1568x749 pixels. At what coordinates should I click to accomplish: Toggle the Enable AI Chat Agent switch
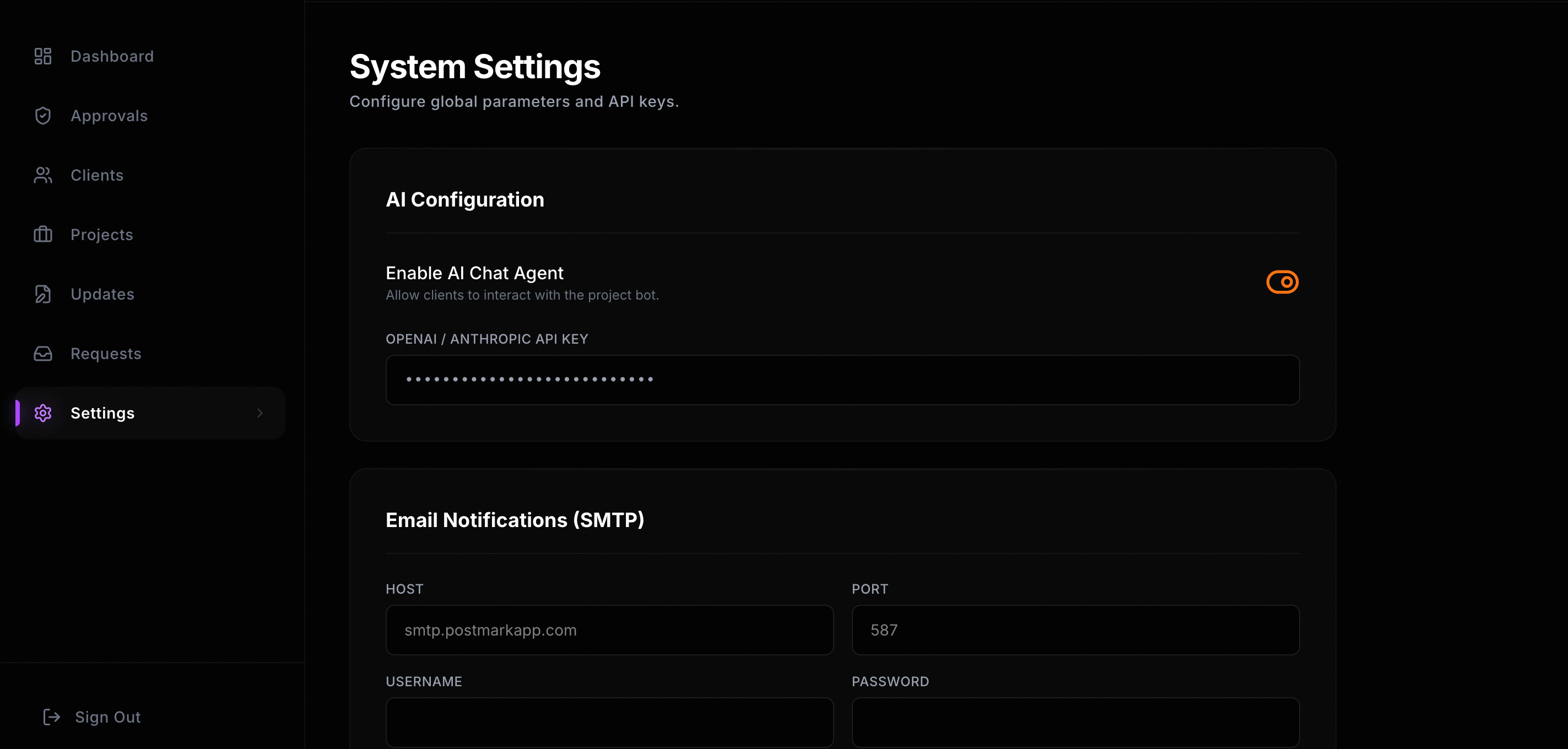[1282, 283]
